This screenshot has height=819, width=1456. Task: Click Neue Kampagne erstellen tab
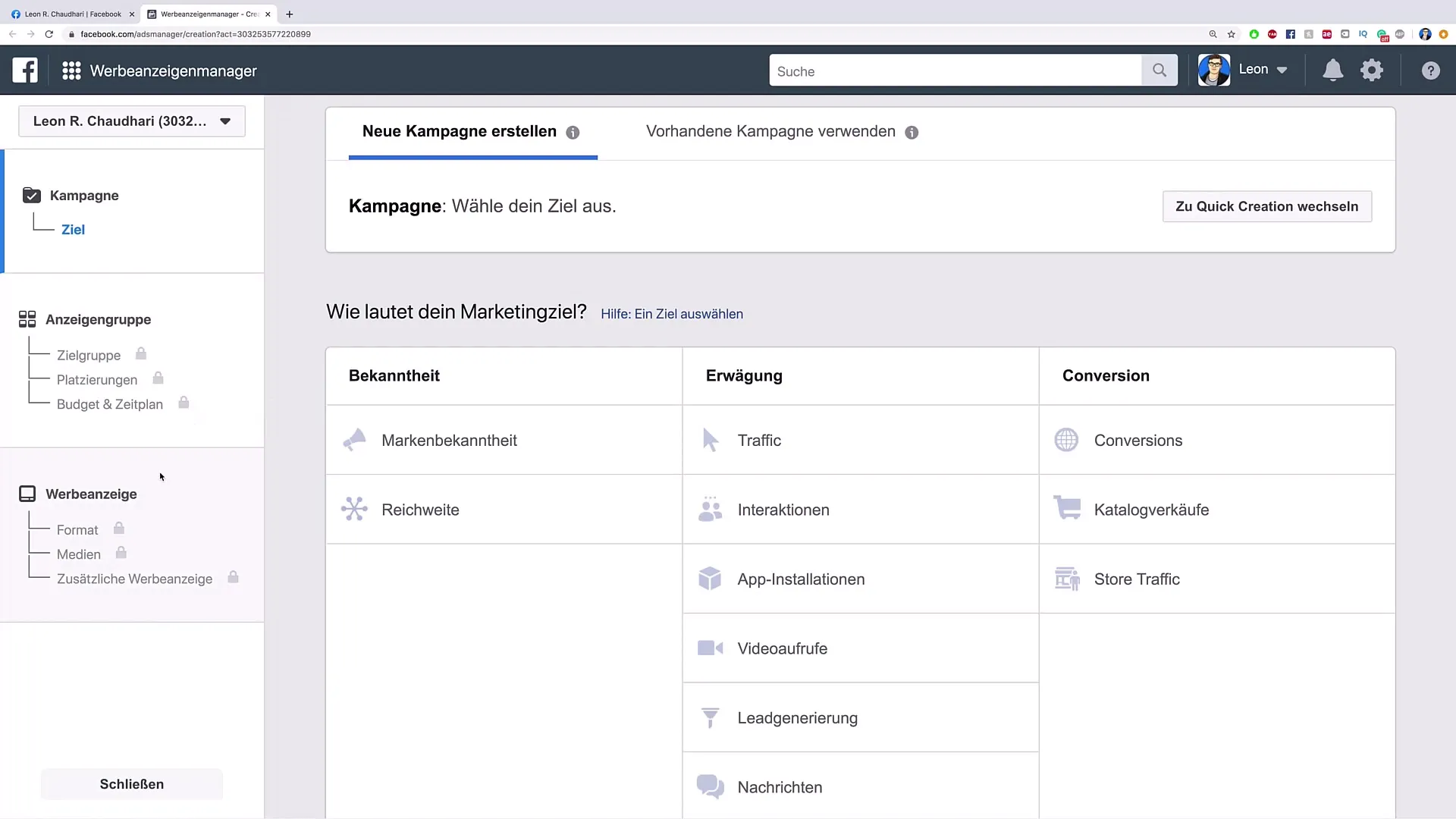[459, 131]
